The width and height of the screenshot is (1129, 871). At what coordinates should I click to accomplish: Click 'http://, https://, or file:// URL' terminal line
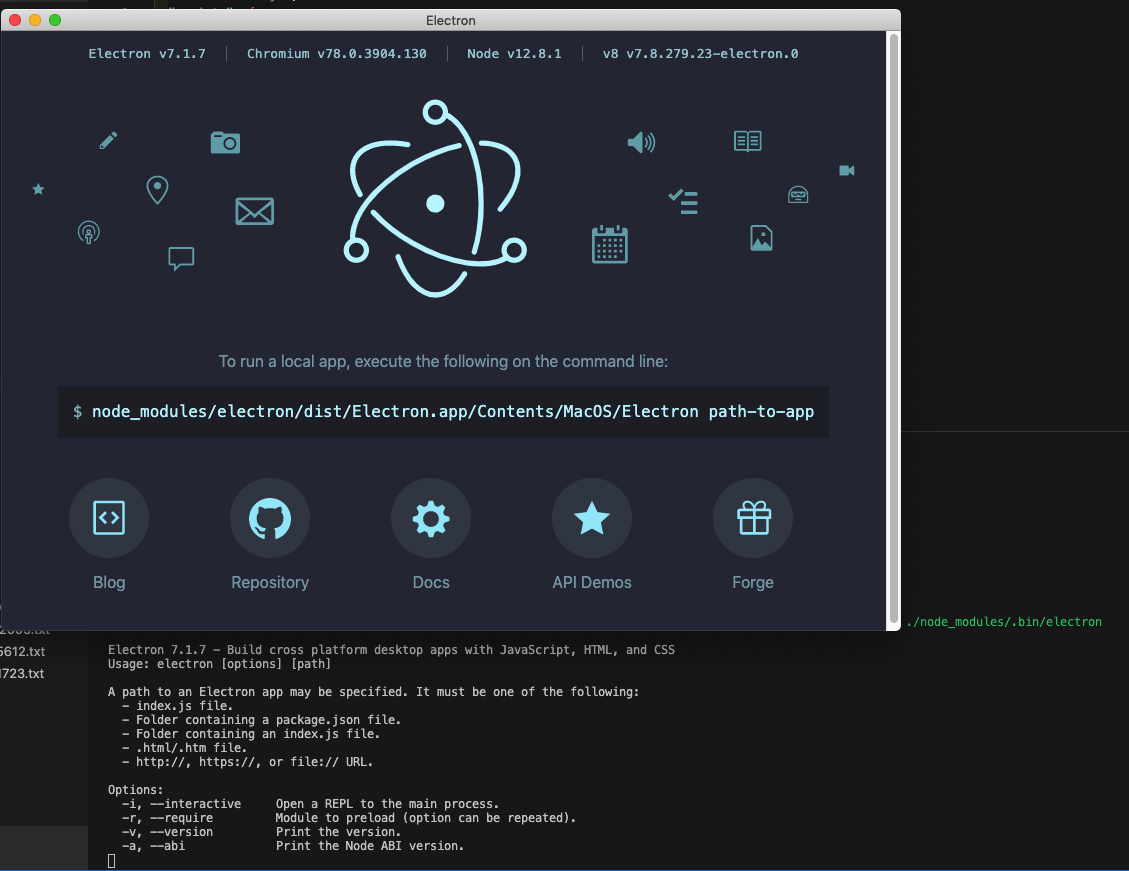[x=247, y=762]
